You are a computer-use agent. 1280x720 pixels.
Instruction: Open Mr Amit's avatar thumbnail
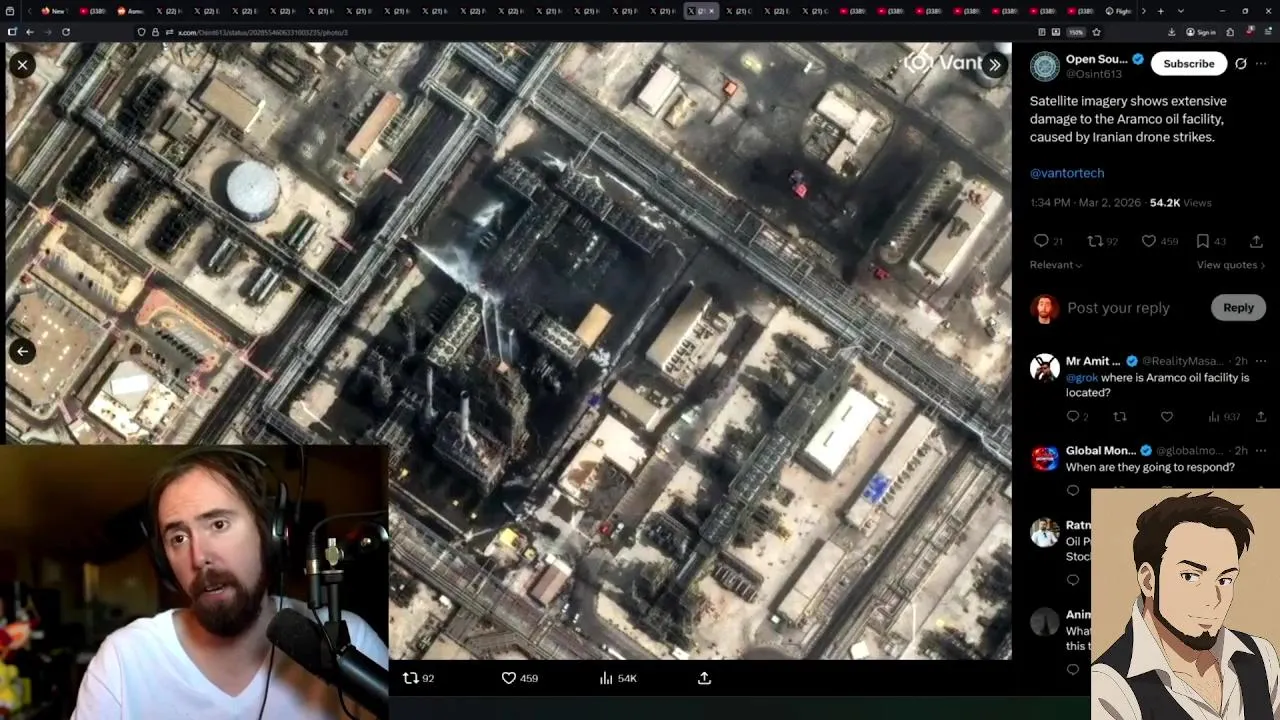(1045, 368)
